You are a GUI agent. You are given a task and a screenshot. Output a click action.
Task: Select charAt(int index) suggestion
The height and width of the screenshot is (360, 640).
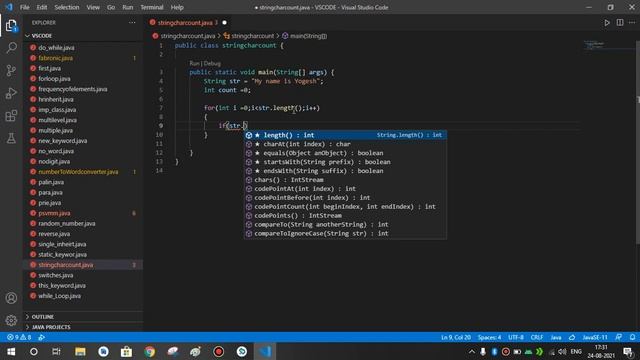pyautogui.click(x=345, y=144)
